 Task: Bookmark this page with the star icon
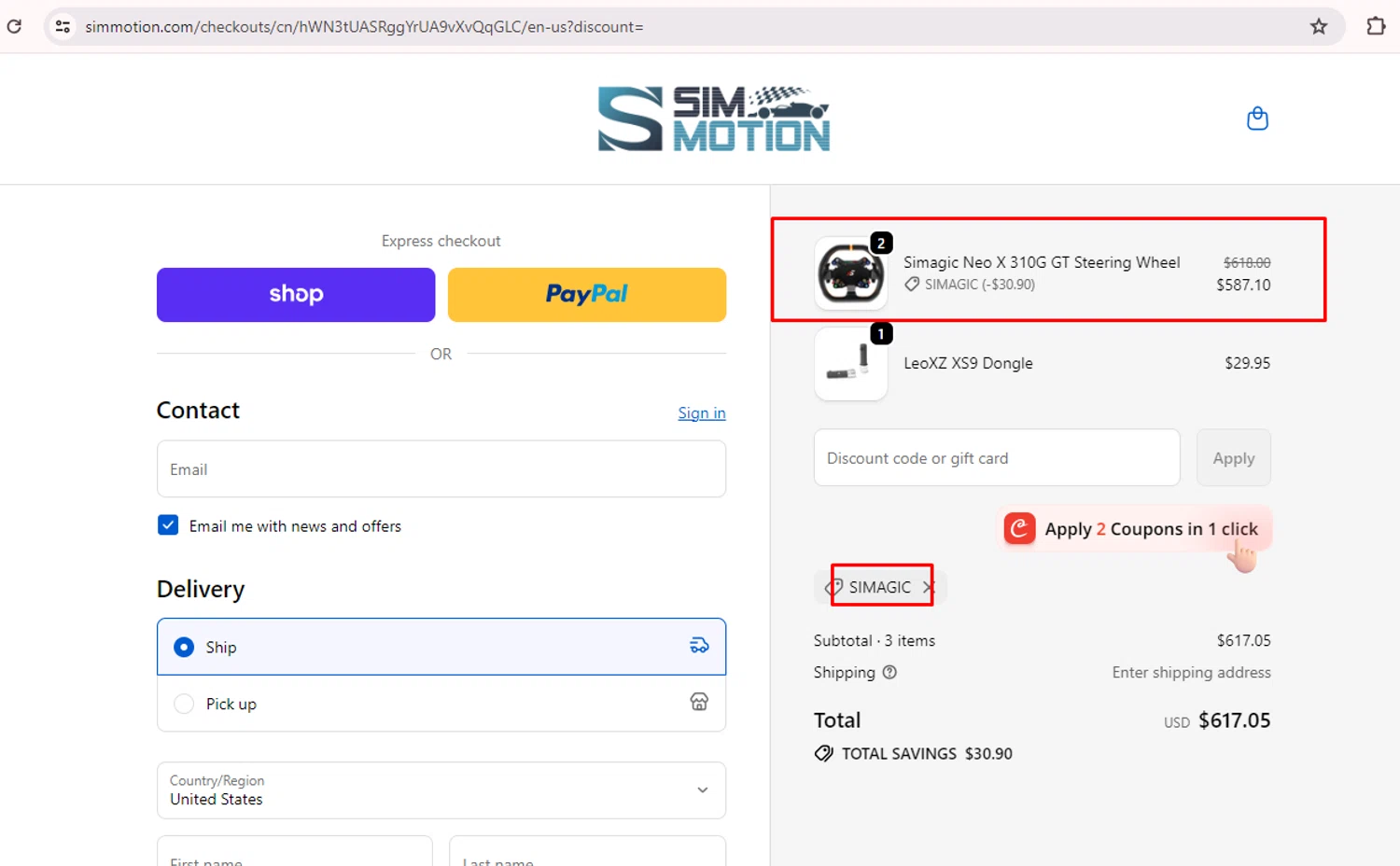[x=1319, y=26]
